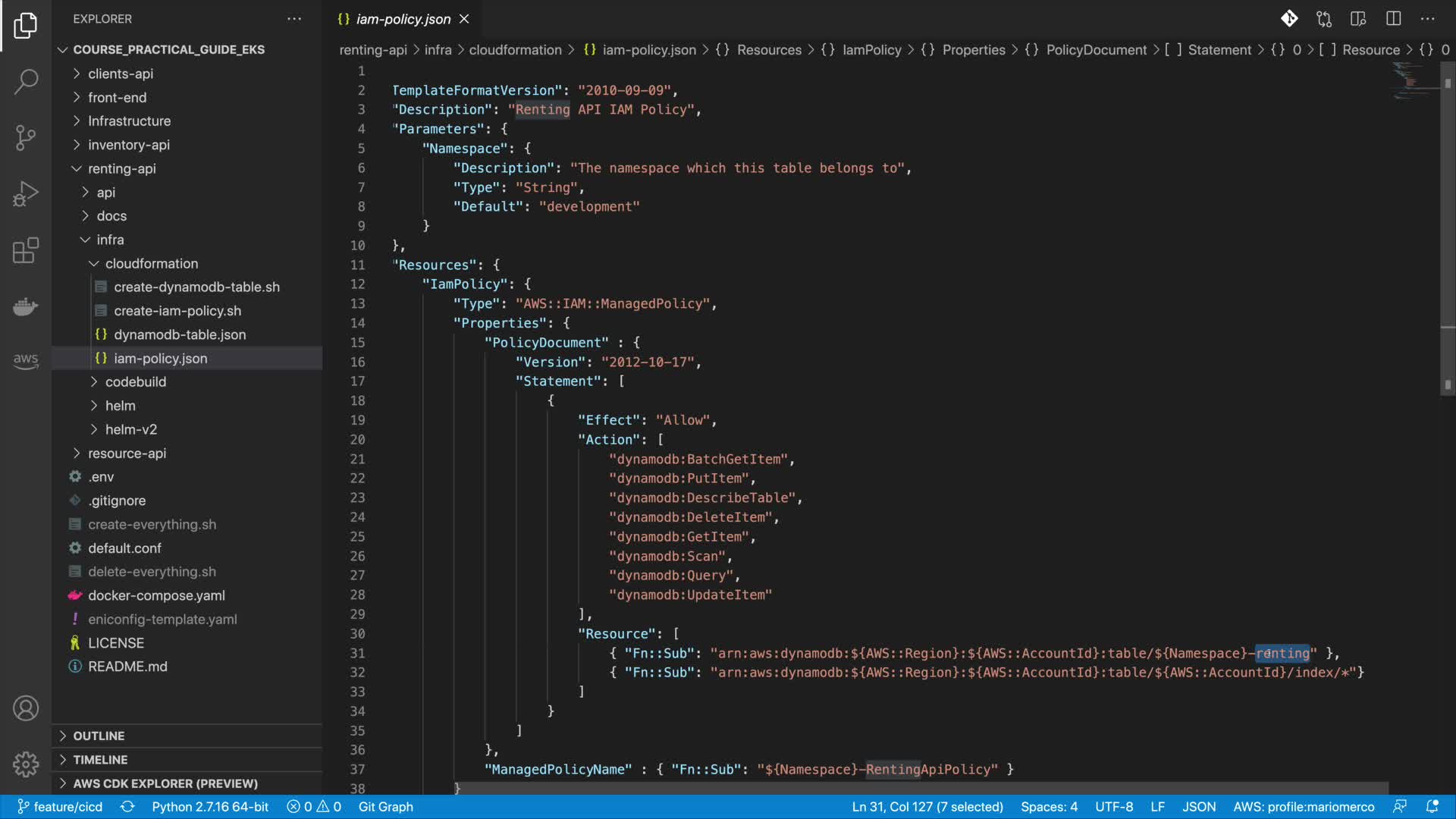The height and width of the screenshot is (819, 1456).
Task: Collapse the cloudformation folder
Action: pos(151,263)
